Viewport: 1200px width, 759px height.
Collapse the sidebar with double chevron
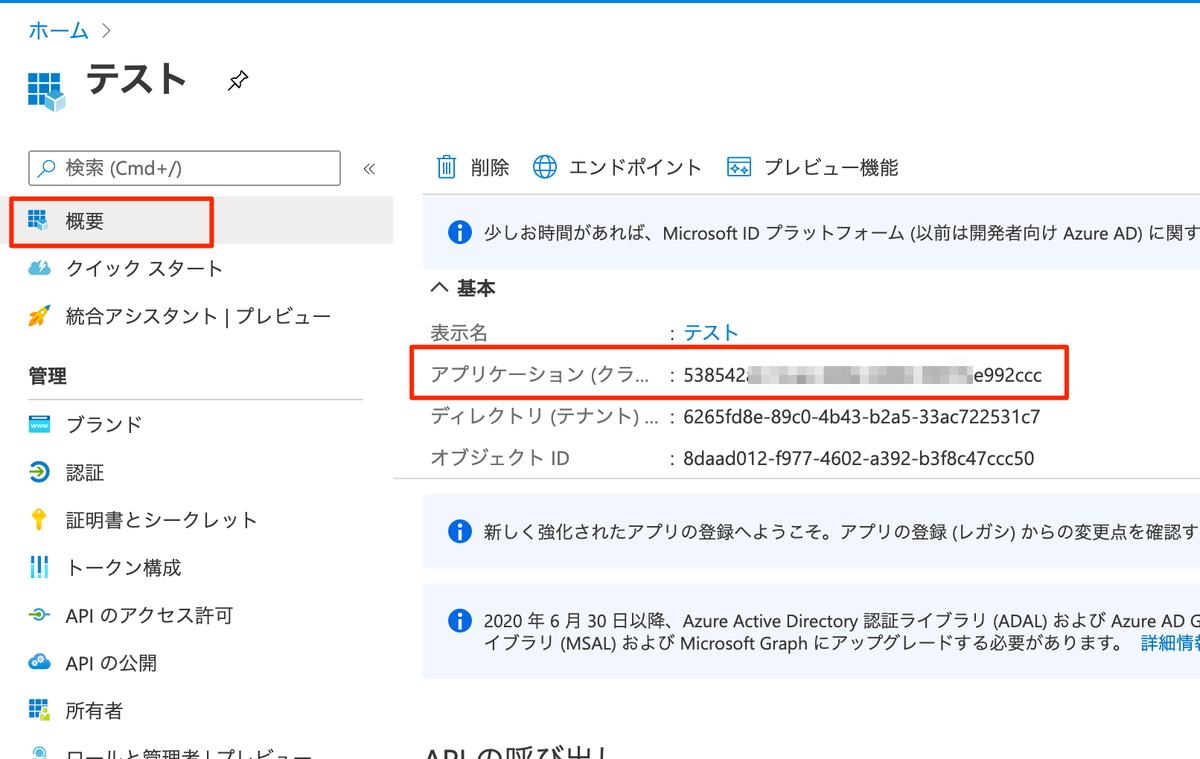(x=369, y=168)
